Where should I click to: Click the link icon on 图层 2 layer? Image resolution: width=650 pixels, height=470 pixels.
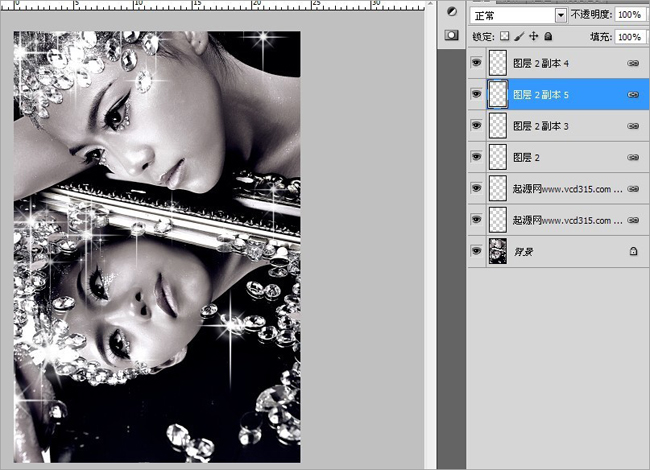pos(633,158)
